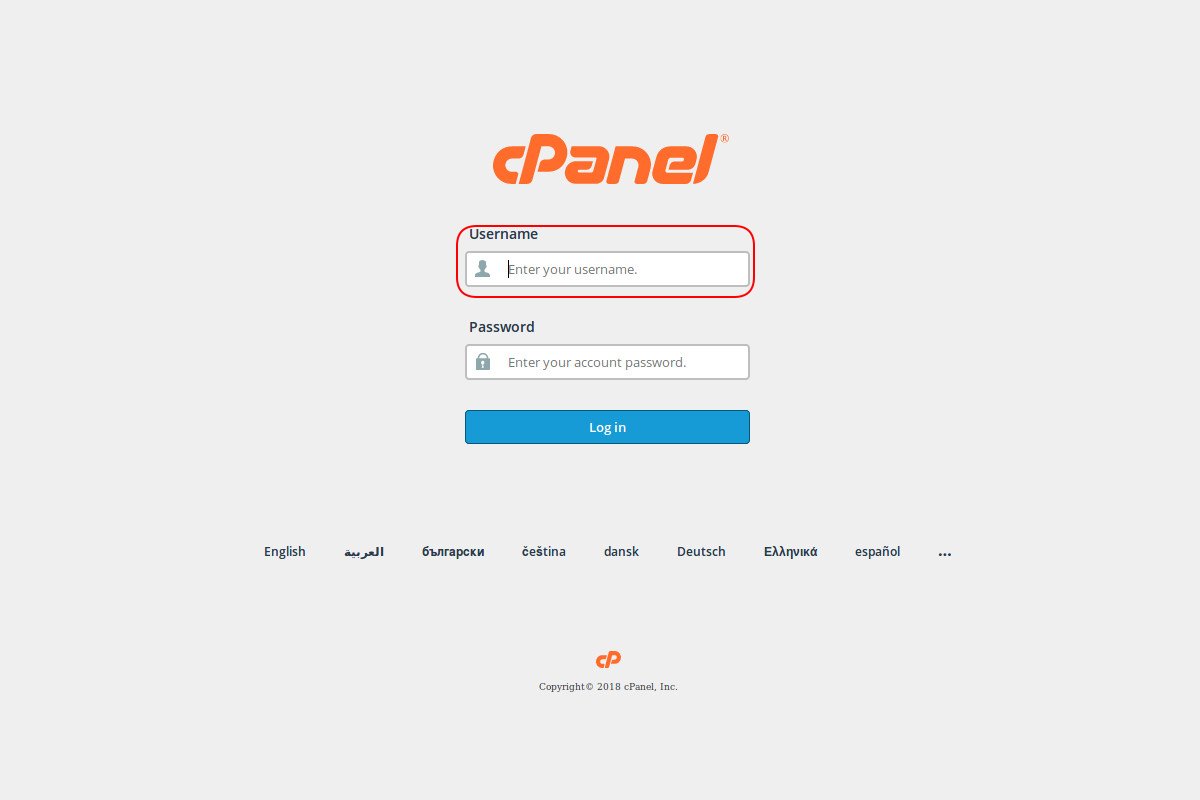
Task: Switch language to español
Action: tap(877, 552)
